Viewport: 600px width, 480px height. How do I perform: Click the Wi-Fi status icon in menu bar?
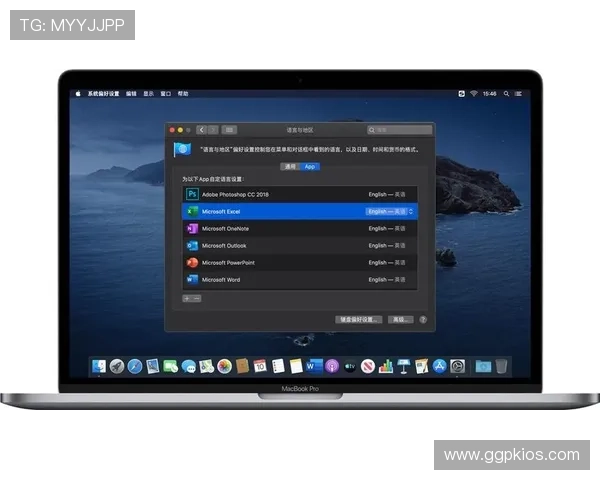pos(474,93)
